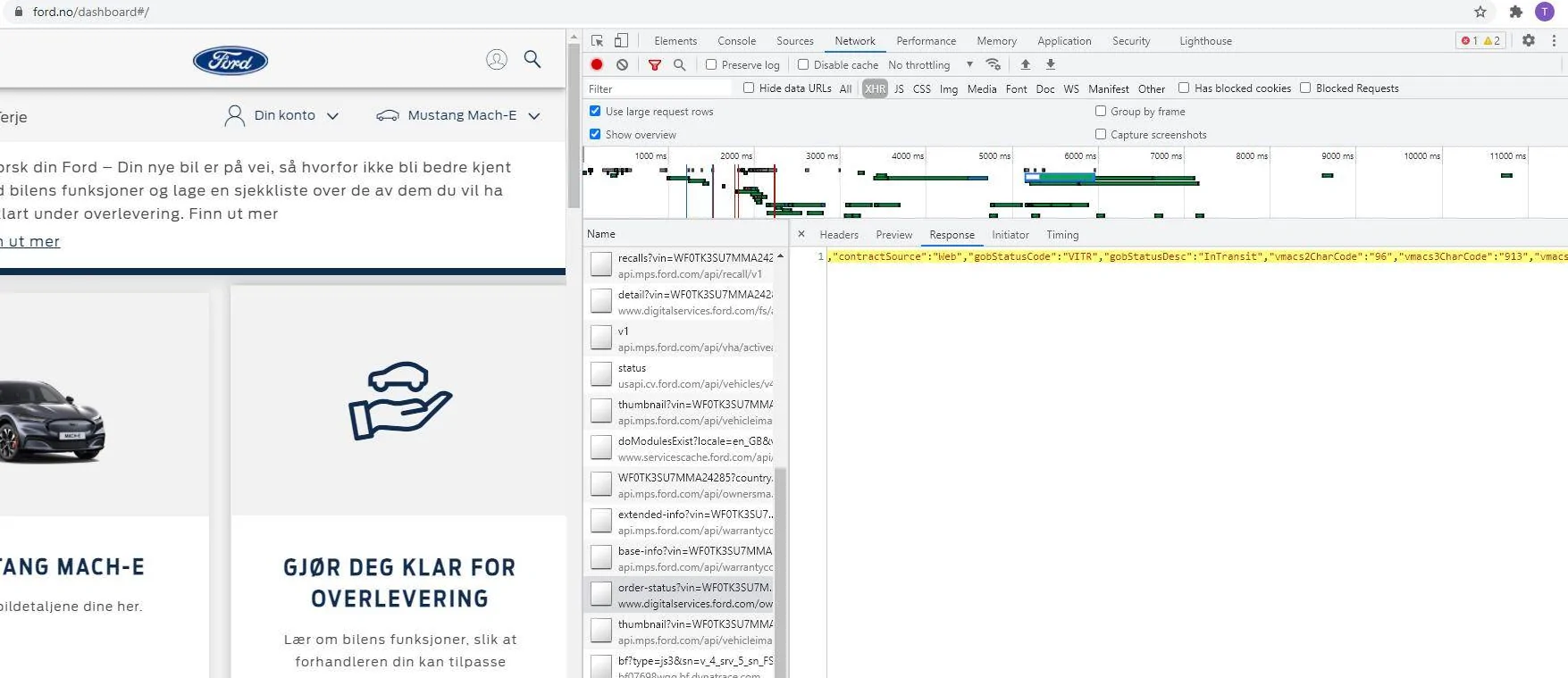Screen dimensions: 1568x678
Task: Show the request Preview tab
Action: [x=894, y=234]
